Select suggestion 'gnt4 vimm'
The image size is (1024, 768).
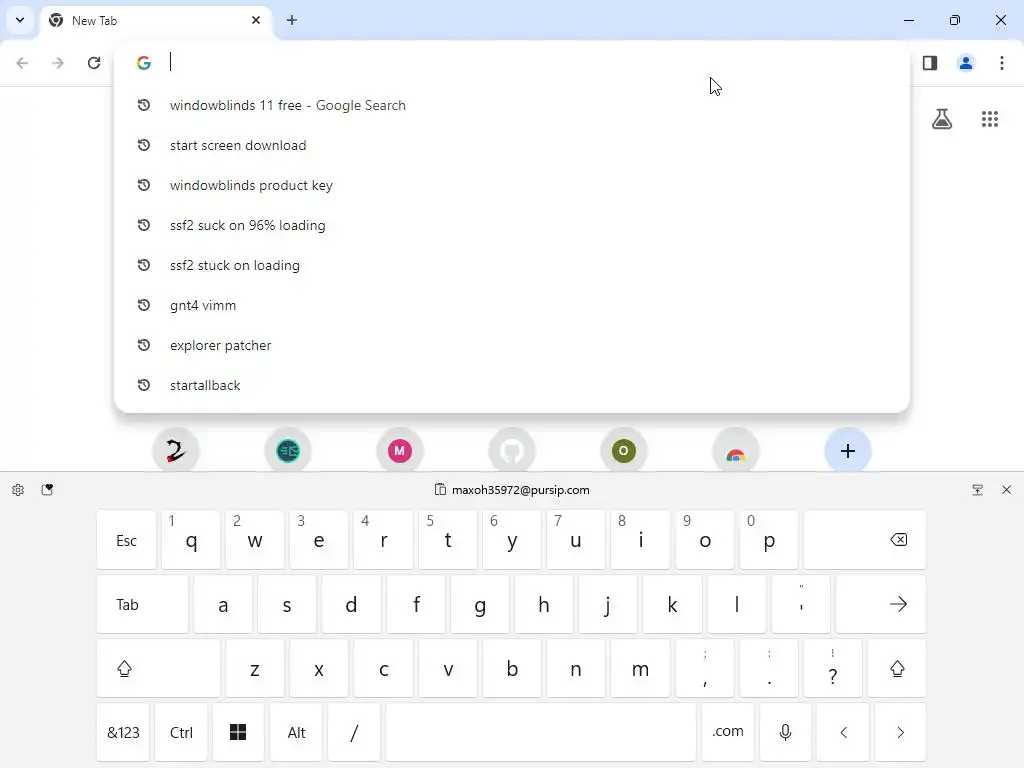pos(512,305)
